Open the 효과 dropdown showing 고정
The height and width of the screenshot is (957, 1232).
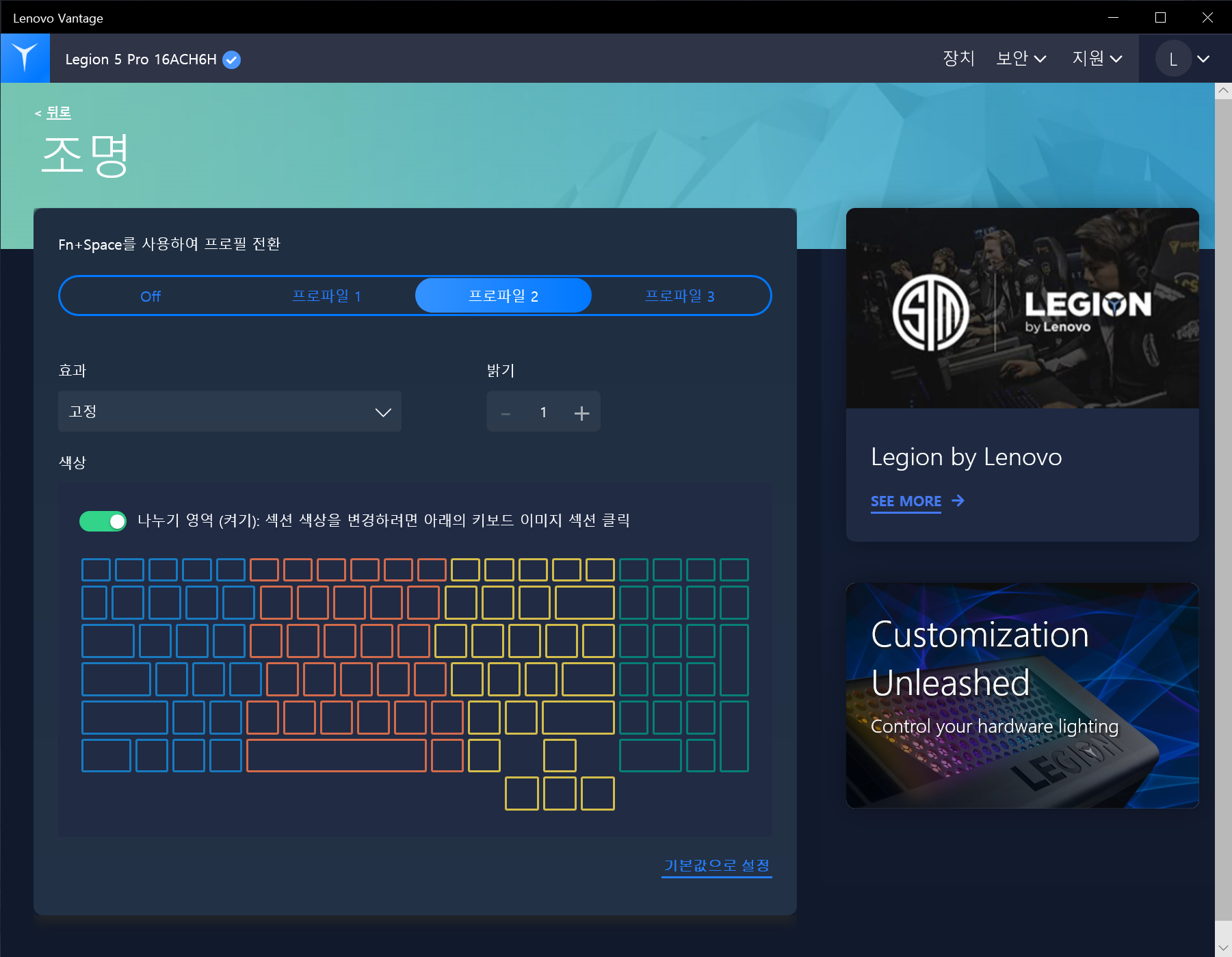(x=230, y=411)
